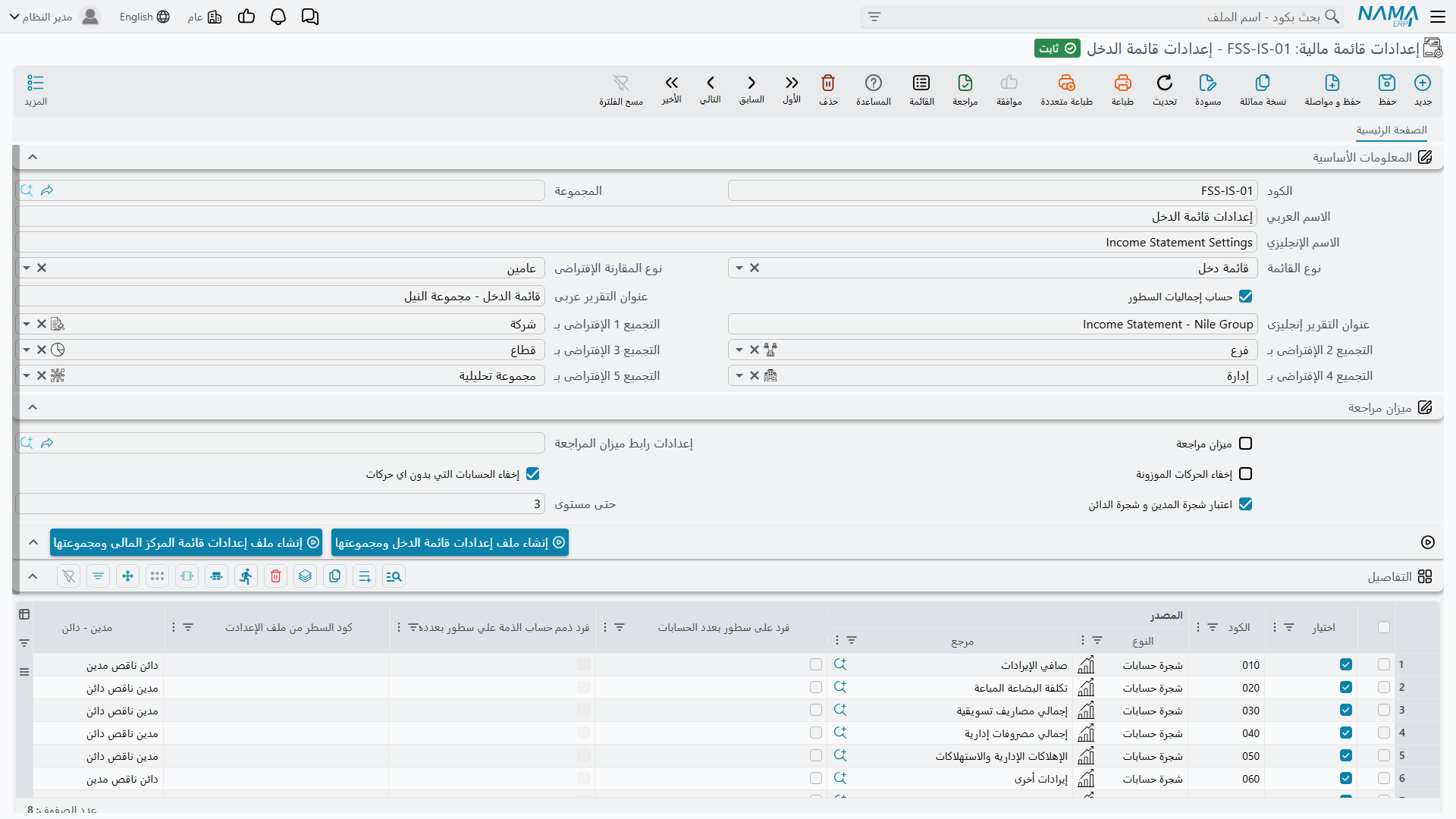Toggle اعتبار شجرة المدين و شجرة الدائن checkbox
1456x819 pixels.
1246,504
